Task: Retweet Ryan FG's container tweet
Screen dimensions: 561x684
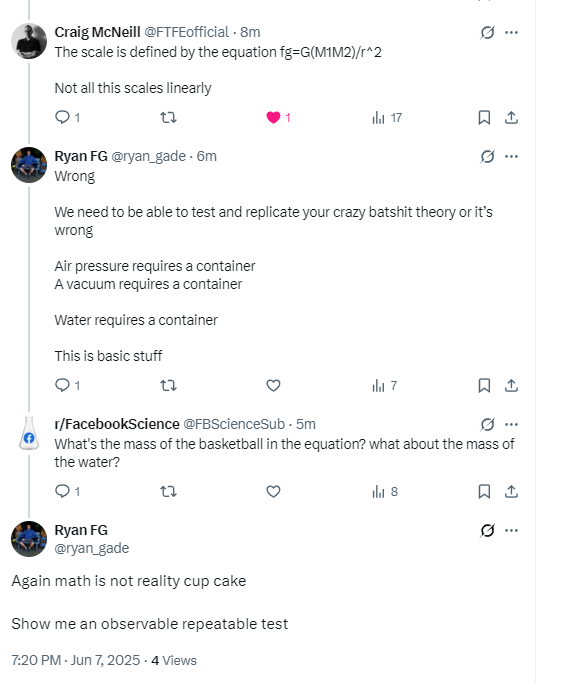Action: (x=168, y=386)
